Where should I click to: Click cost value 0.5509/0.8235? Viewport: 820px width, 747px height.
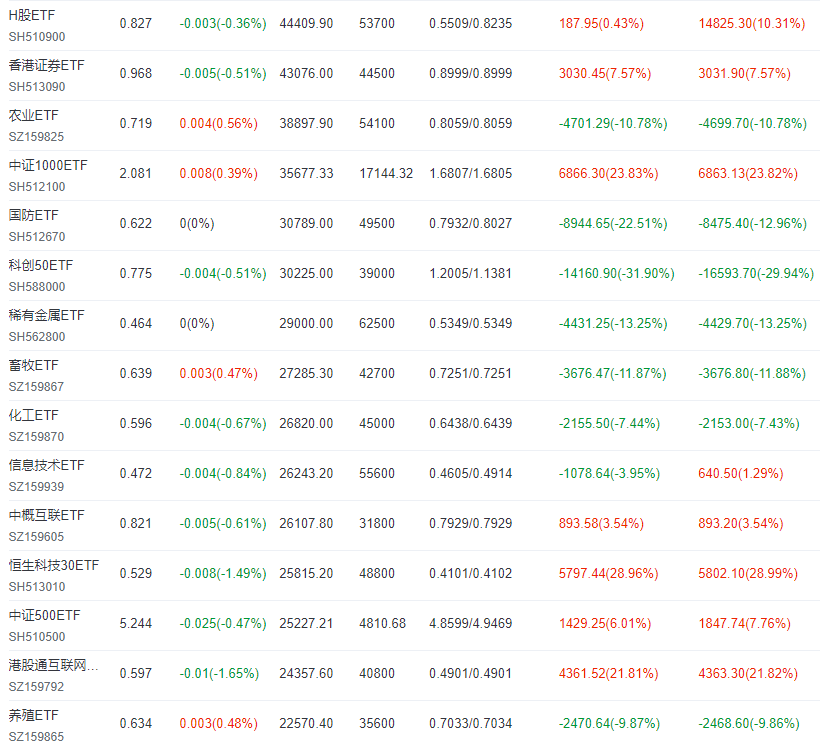[x=470, y=24]
